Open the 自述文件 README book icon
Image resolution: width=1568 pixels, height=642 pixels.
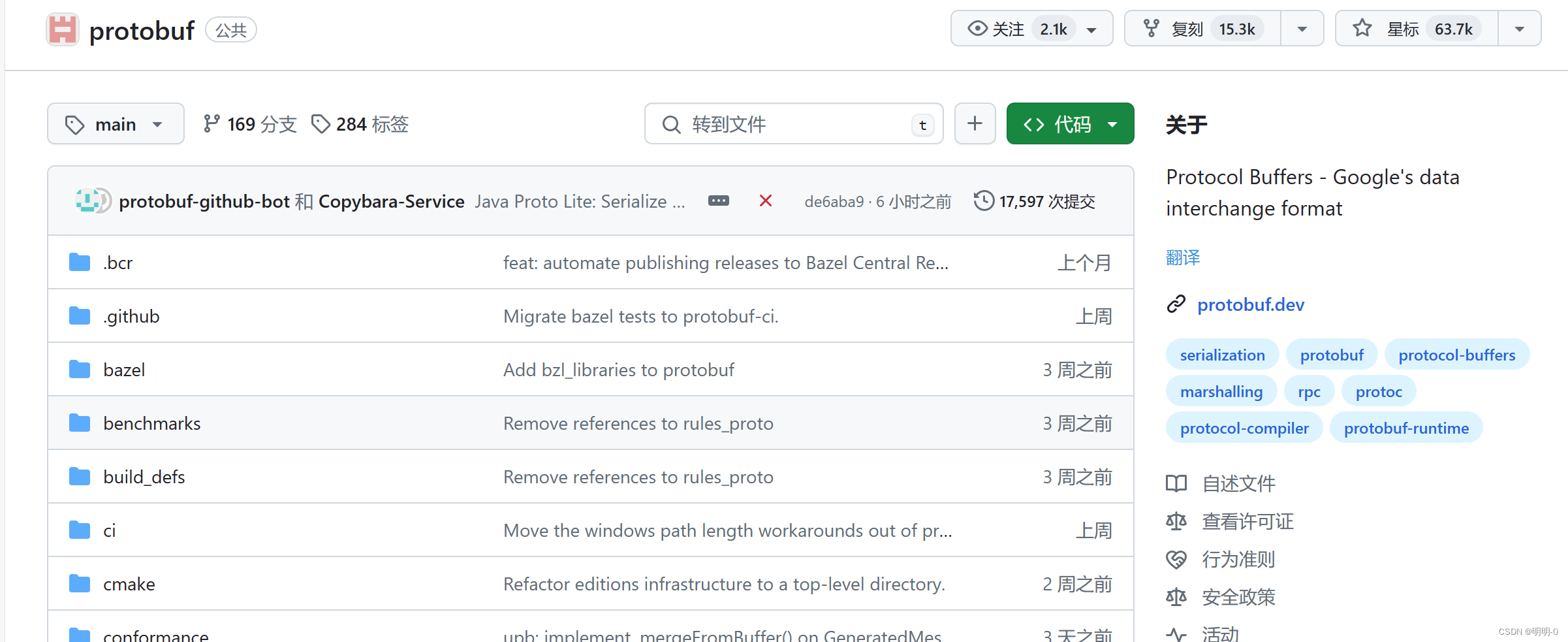point(1176,483)
